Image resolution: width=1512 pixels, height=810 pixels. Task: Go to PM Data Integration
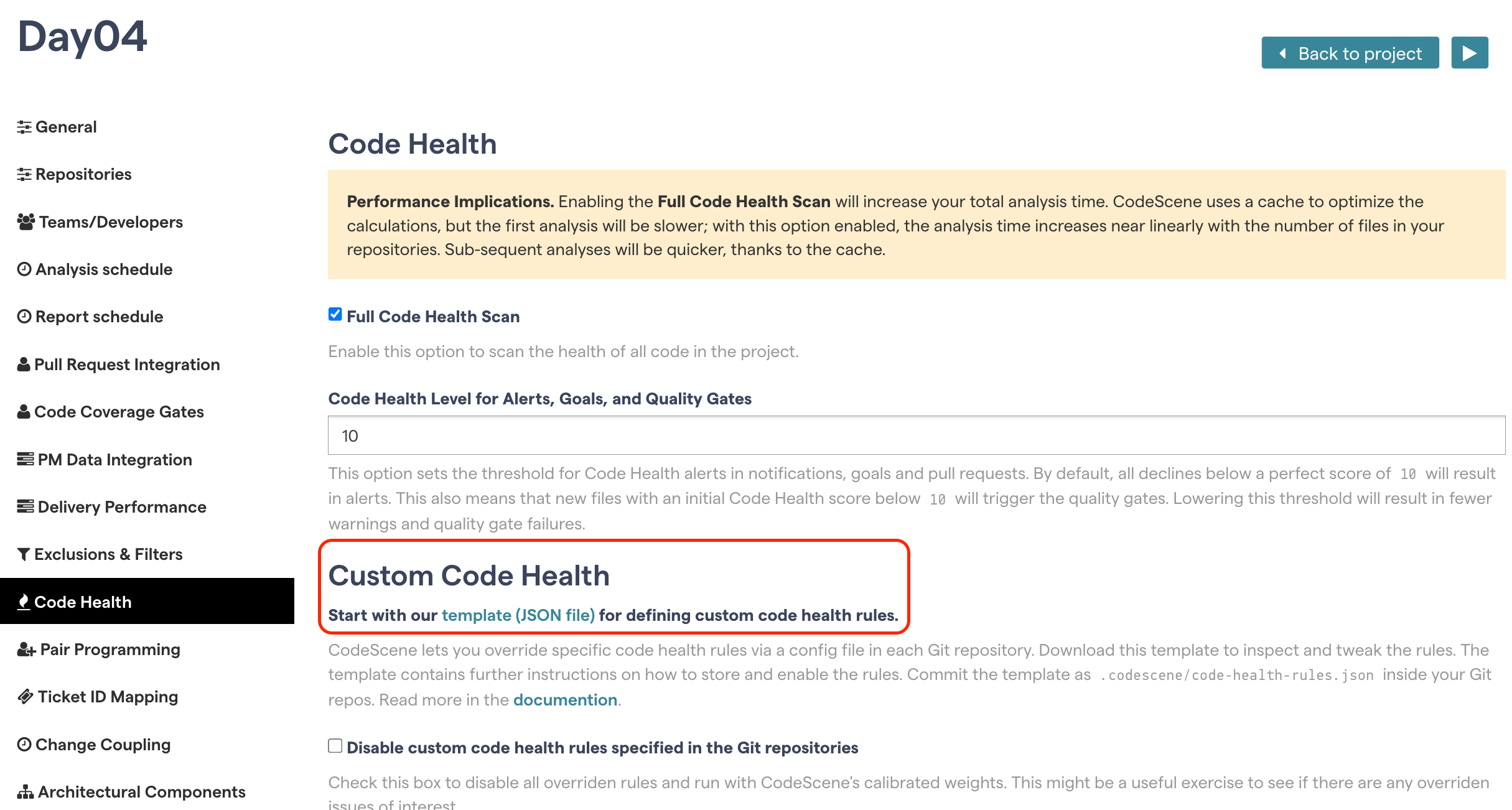pos(114,460)
